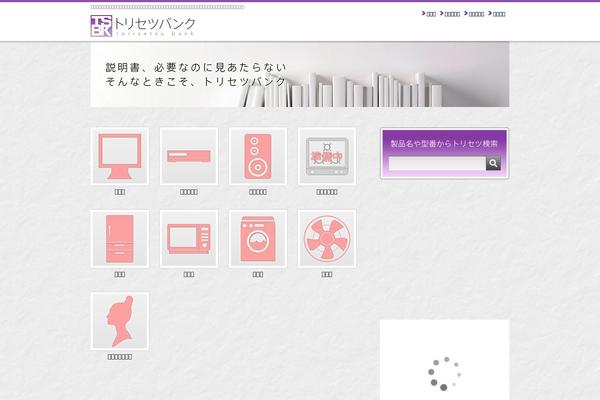
Task: Open the four-character header navigation link
Action: coord(497,14)
